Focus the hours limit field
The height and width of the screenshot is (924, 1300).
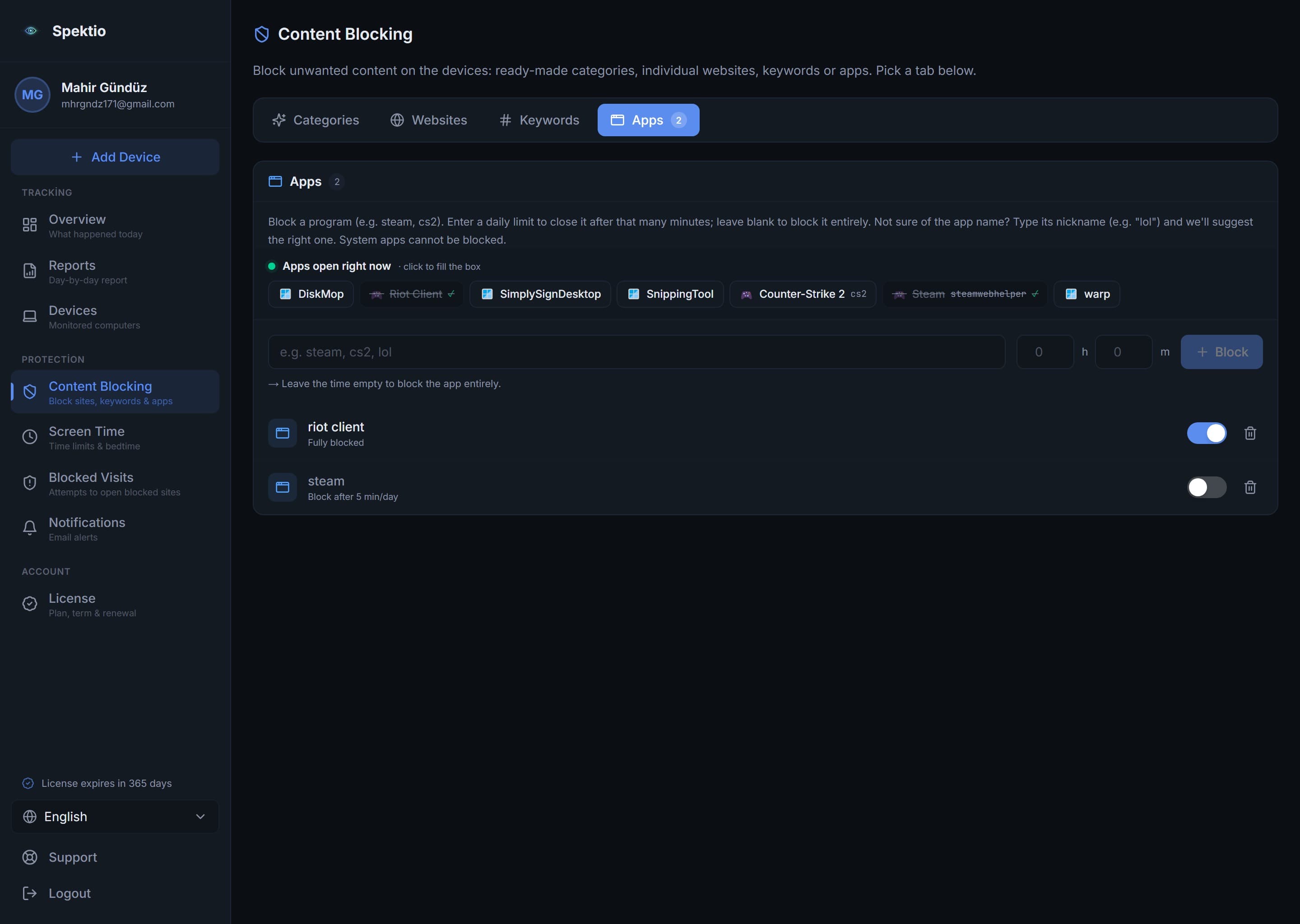point(1045,352)
